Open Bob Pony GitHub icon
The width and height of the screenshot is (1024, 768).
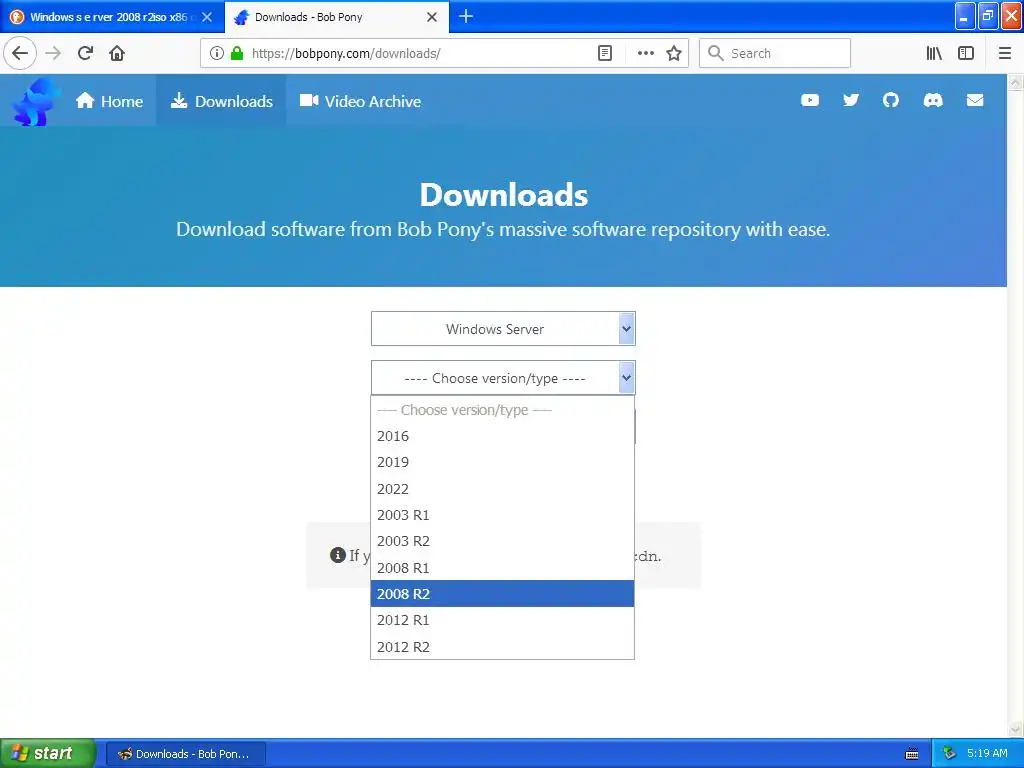891,100
